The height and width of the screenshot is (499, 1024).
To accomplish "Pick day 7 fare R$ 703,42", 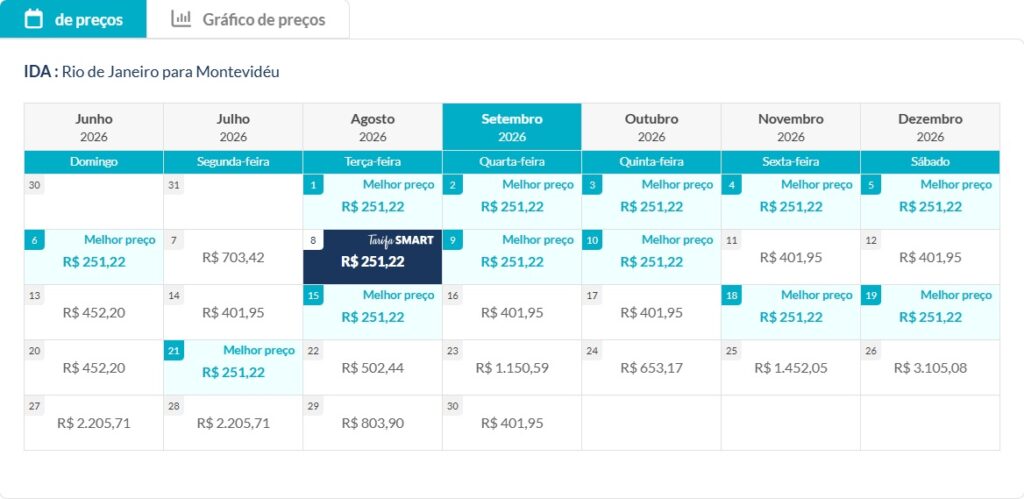I will [233, 257].
